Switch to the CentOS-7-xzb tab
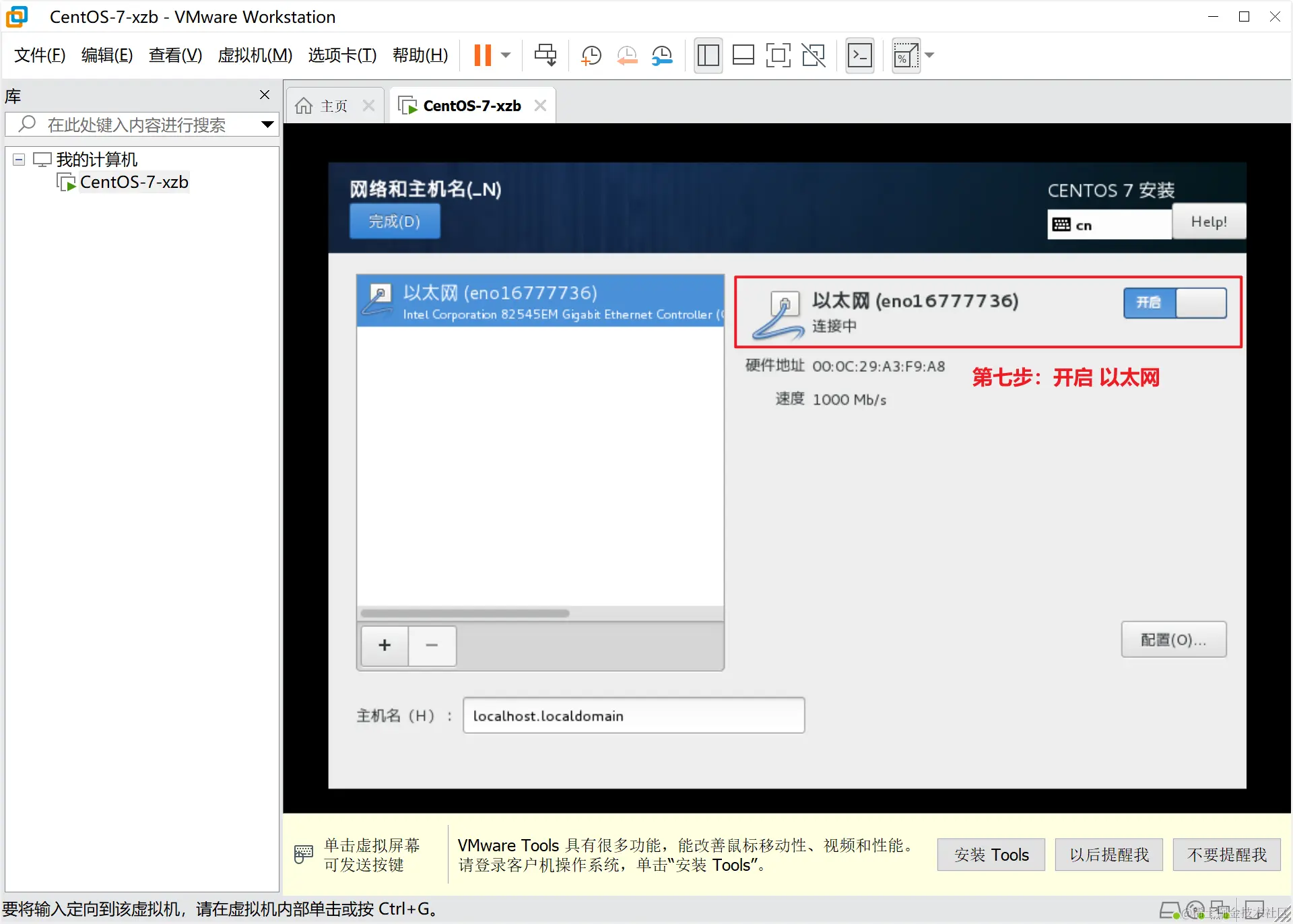The width and height of the screenshot is (1293, 924). click(x=471, y=106)
